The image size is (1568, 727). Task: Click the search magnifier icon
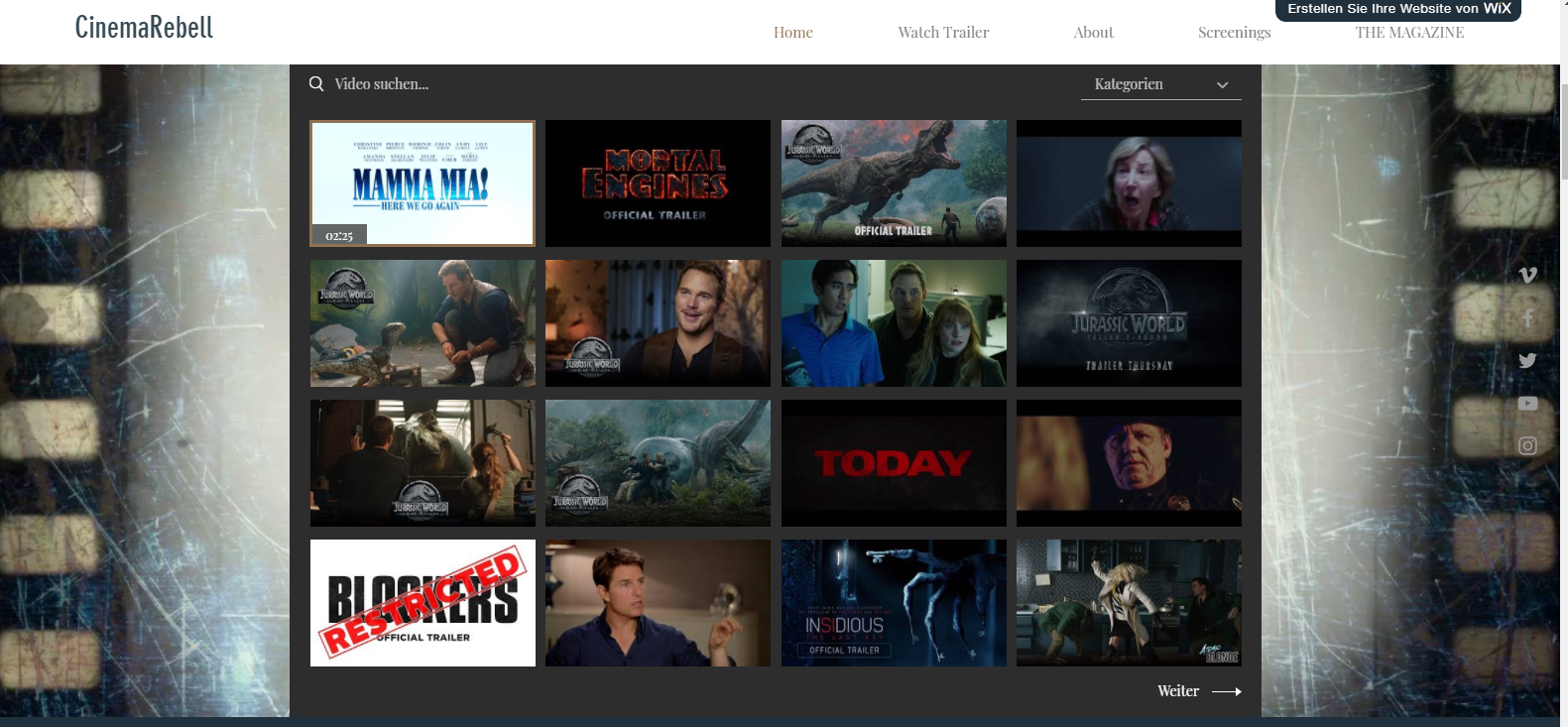point(316,84)
